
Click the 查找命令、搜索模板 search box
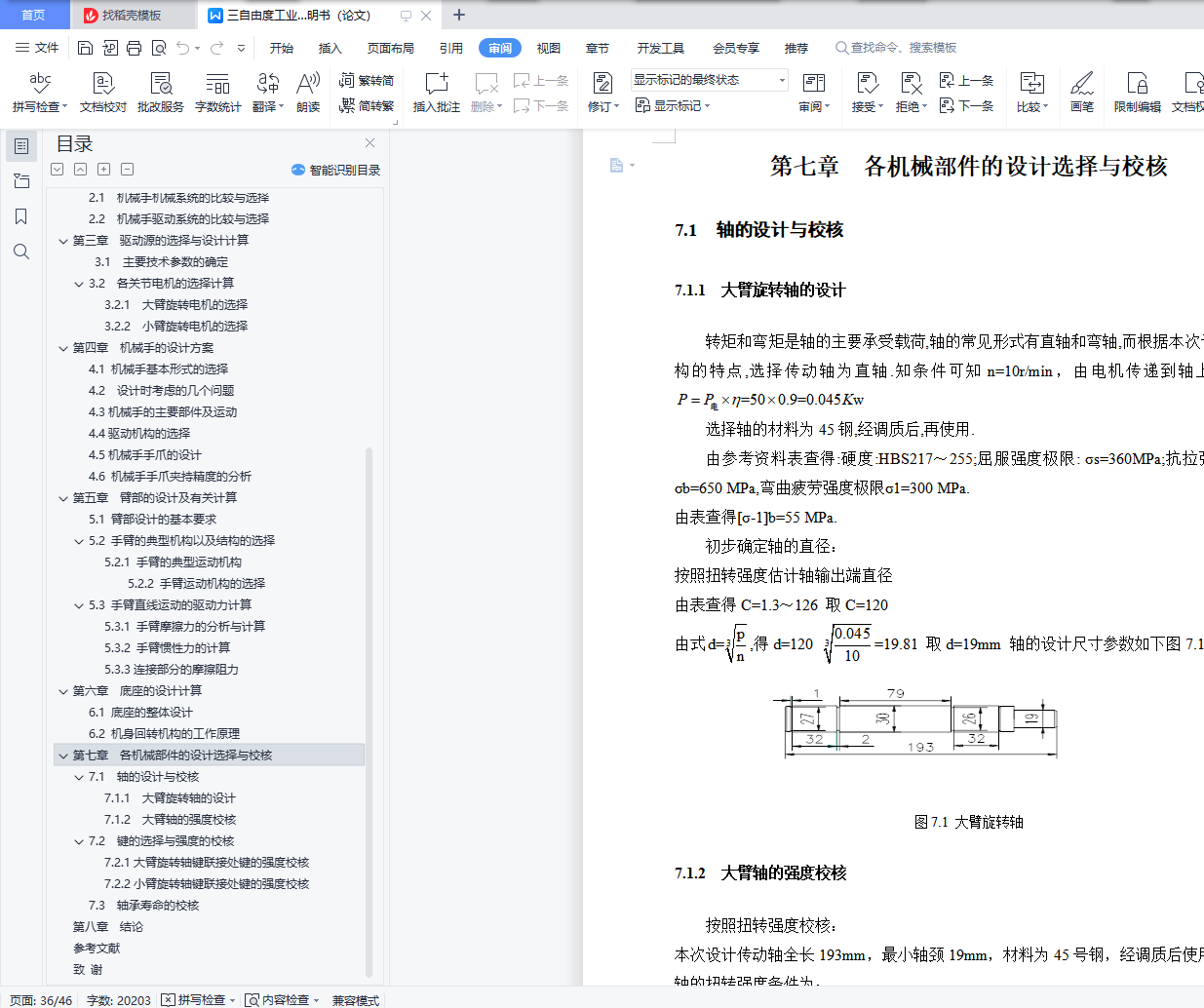tap(896, 48)
